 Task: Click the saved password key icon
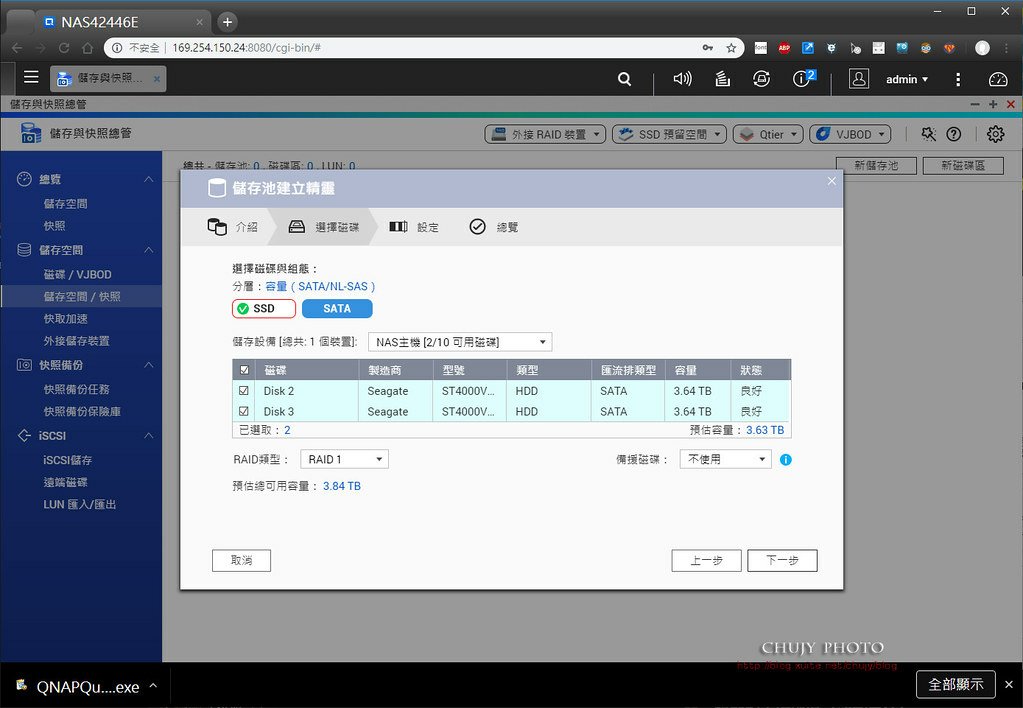point(708,48)
